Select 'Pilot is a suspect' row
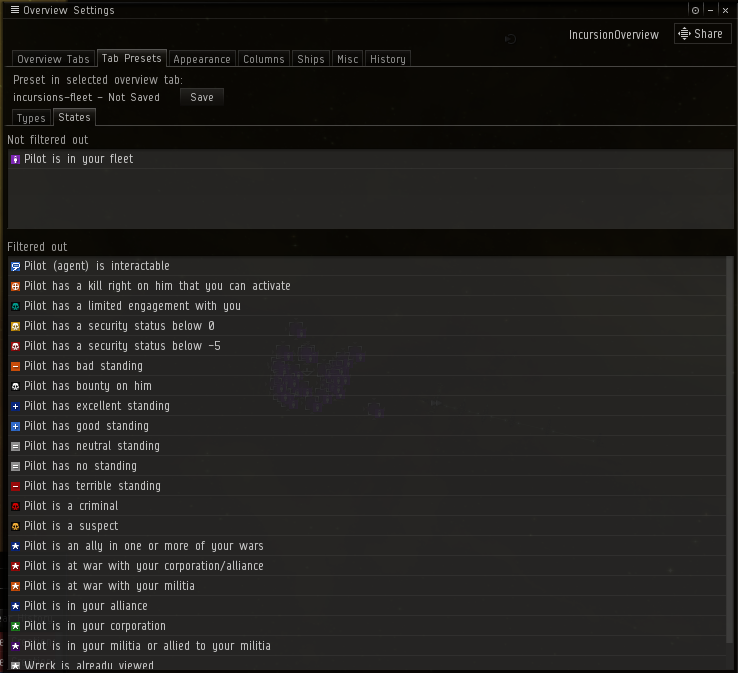Image resolution: width=738 pixels, height=673 pixels. [x=367, y=526]
